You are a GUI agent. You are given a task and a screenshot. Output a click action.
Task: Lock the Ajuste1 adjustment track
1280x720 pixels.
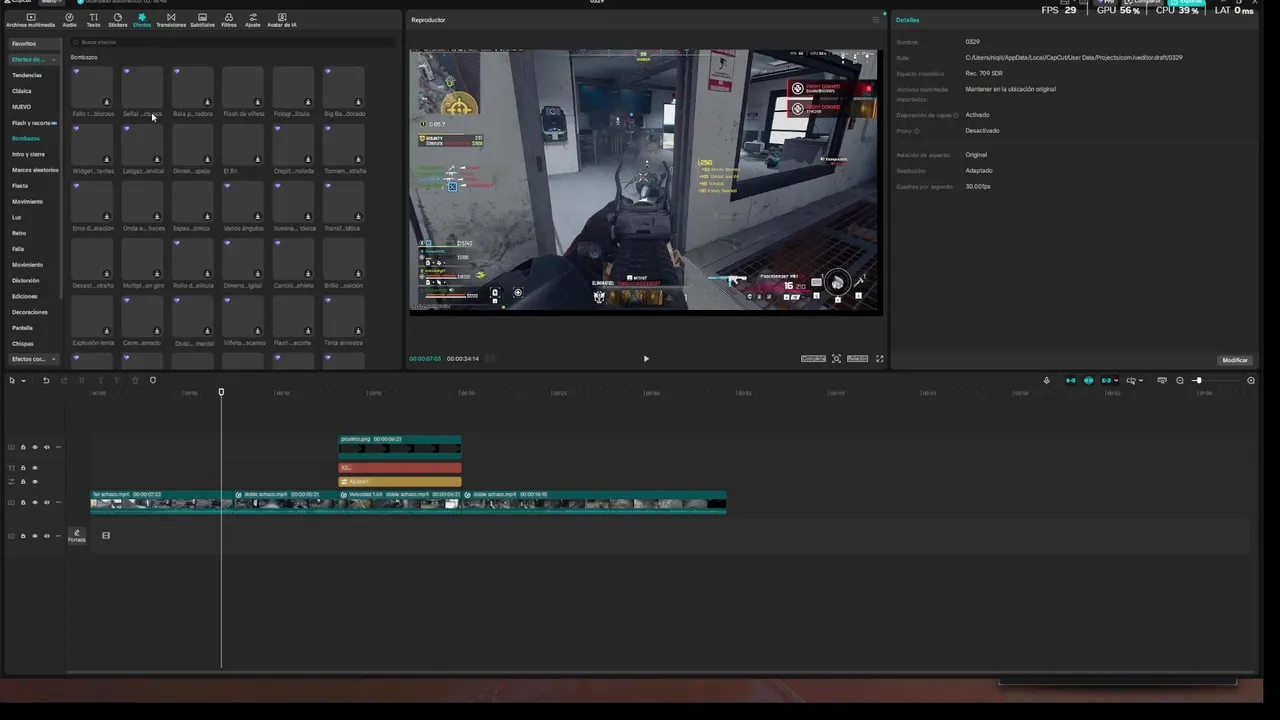(23, 482)
